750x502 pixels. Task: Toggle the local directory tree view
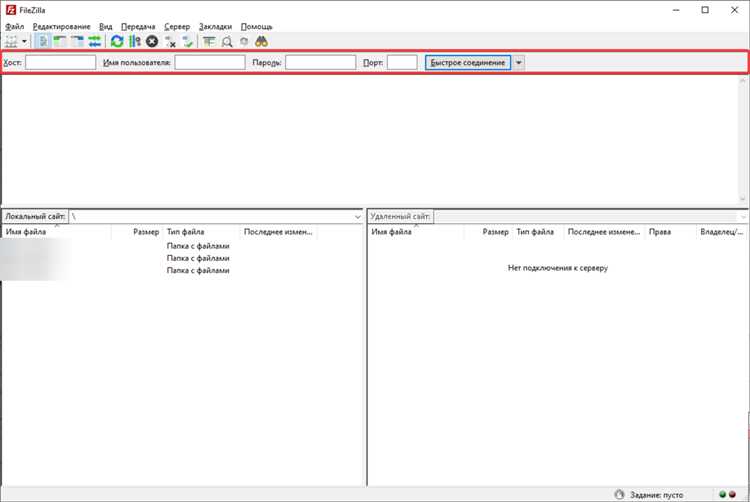[60, 42]
